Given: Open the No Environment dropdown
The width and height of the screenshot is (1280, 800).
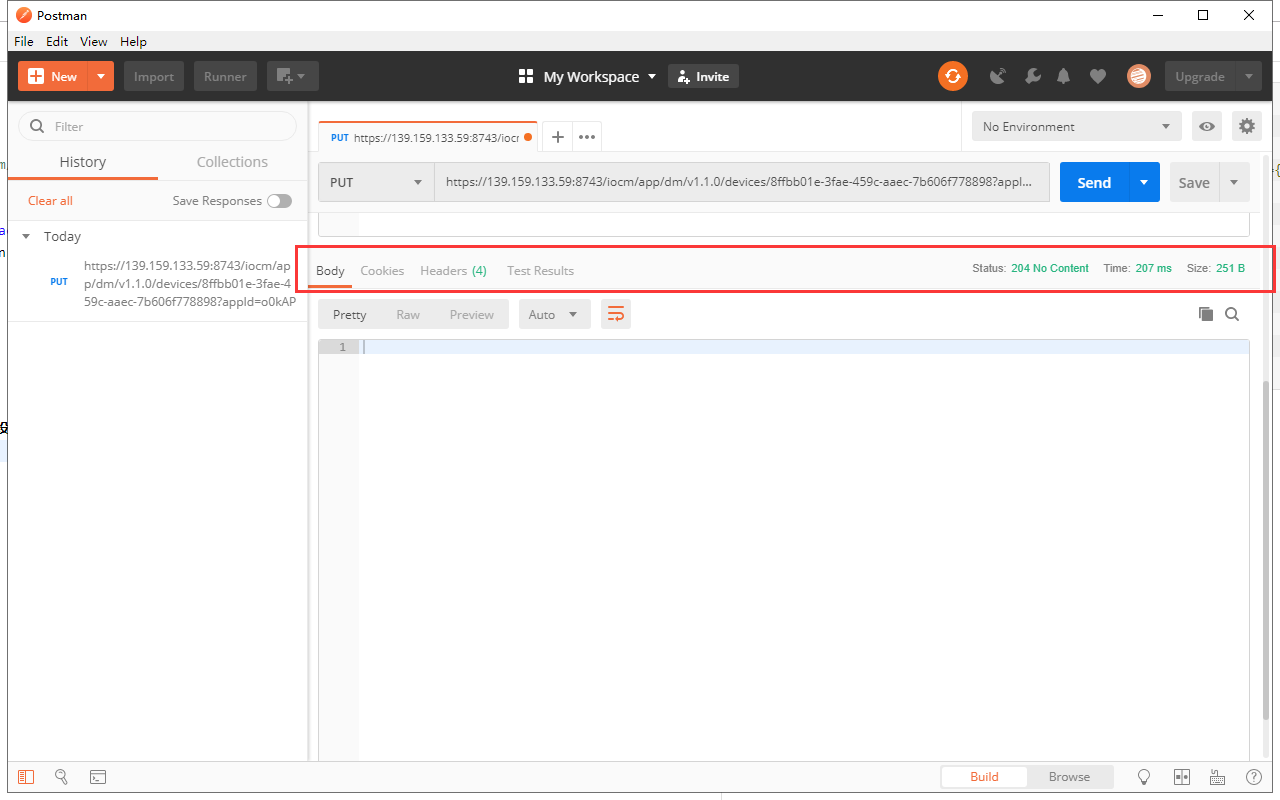Looking at the screenshot, I should click(x=1077, y=126).
